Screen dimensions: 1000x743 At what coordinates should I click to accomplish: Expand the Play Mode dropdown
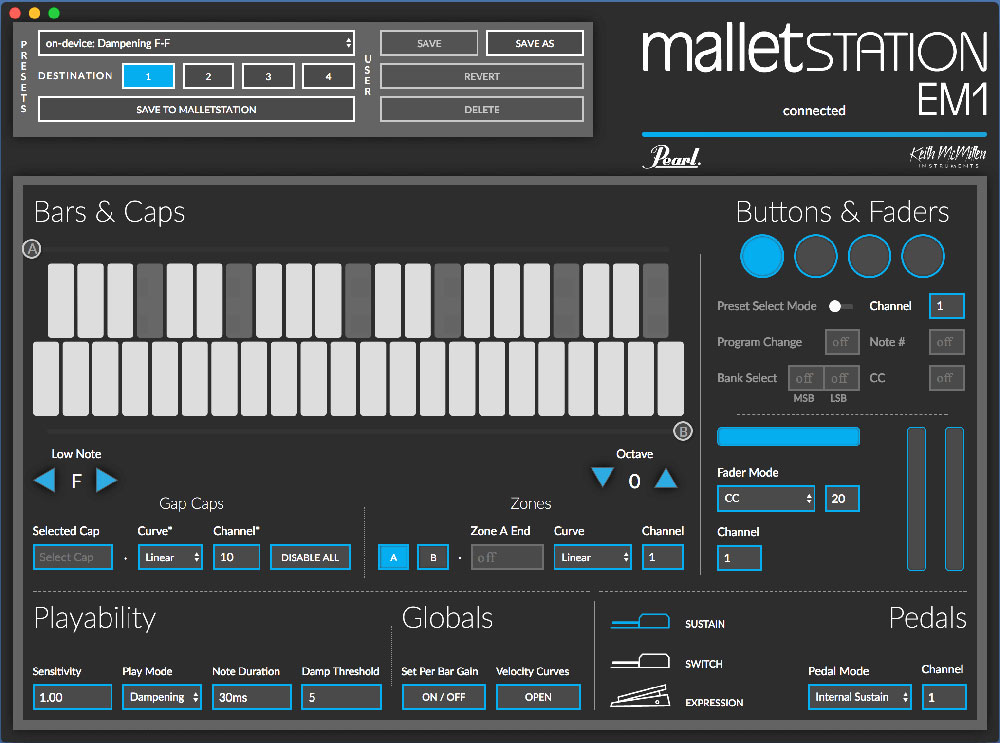tap(162, 697)
